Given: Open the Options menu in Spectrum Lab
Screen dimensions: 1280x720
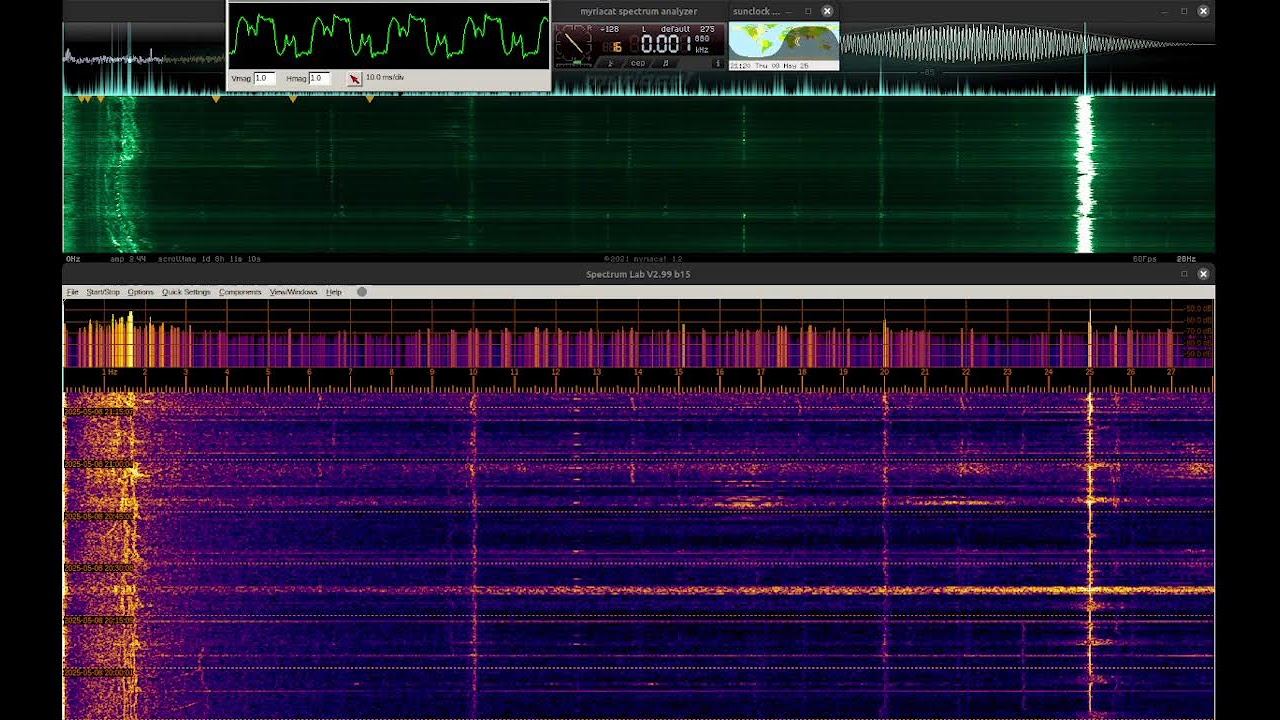Looking at the screenshot, I should pyautogui.click(x=141, y=292).
